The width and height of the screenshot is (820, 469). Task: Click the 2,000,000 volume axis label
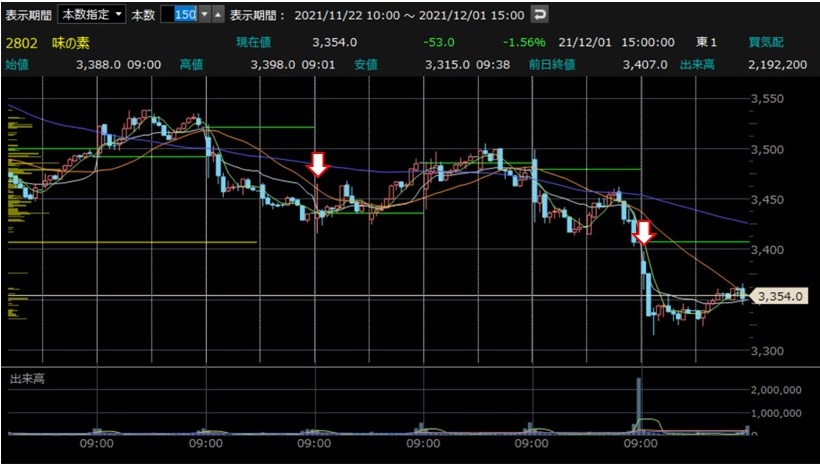[x=776, y=390]
